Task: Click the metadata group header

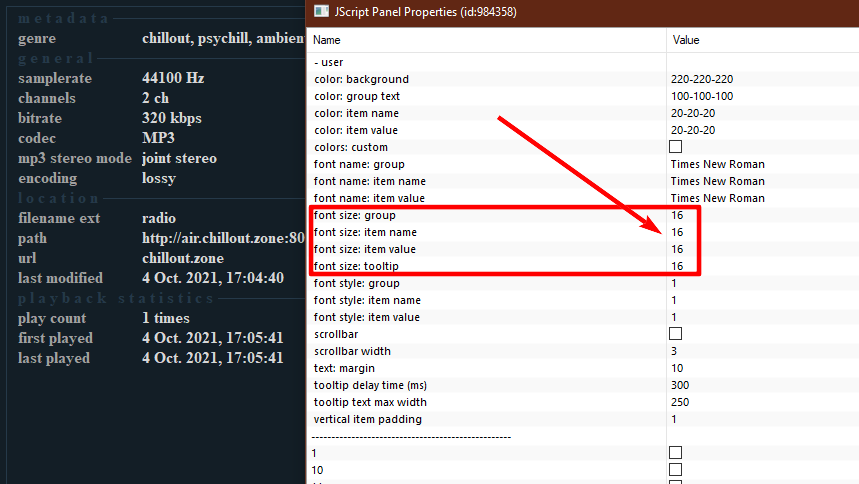Action: coord(64,18)
